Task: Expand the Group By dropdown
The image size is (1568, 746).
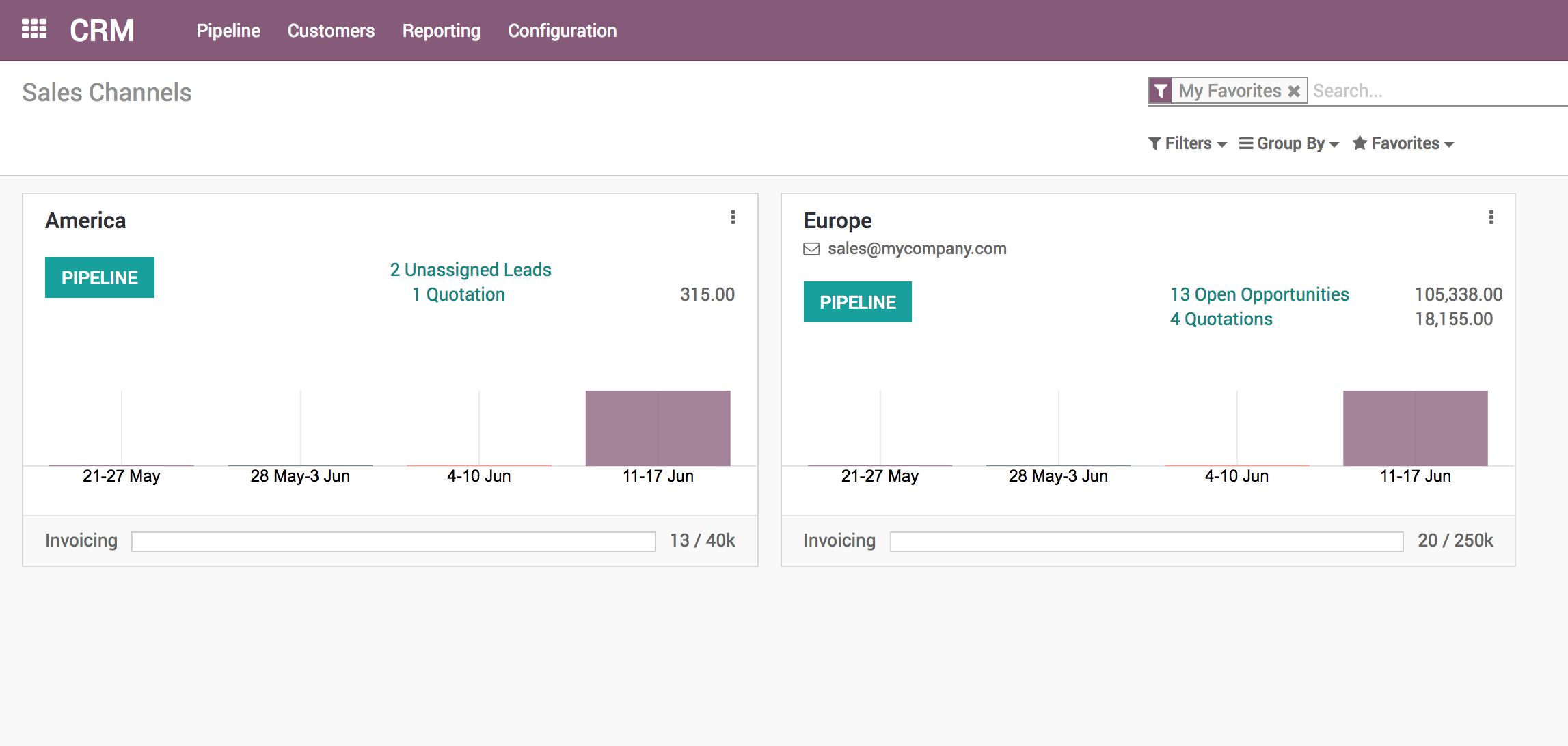Action: [x=1289, y=143]
